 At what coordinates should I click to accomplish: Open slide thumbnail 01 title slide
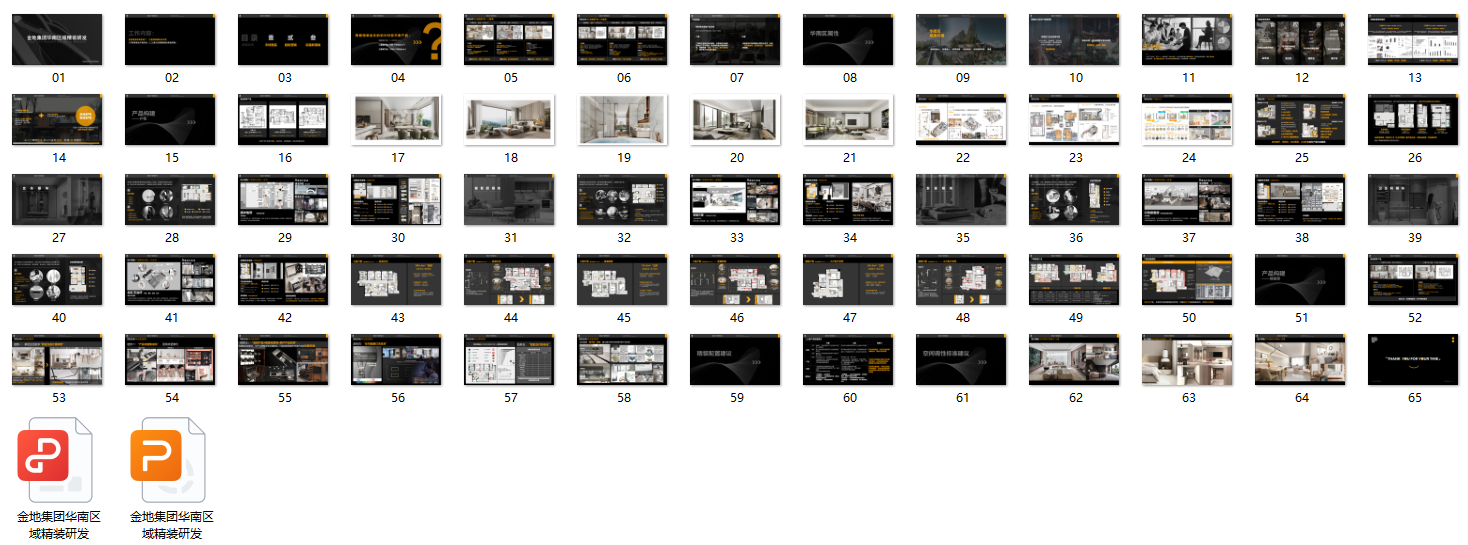(57, 40)
